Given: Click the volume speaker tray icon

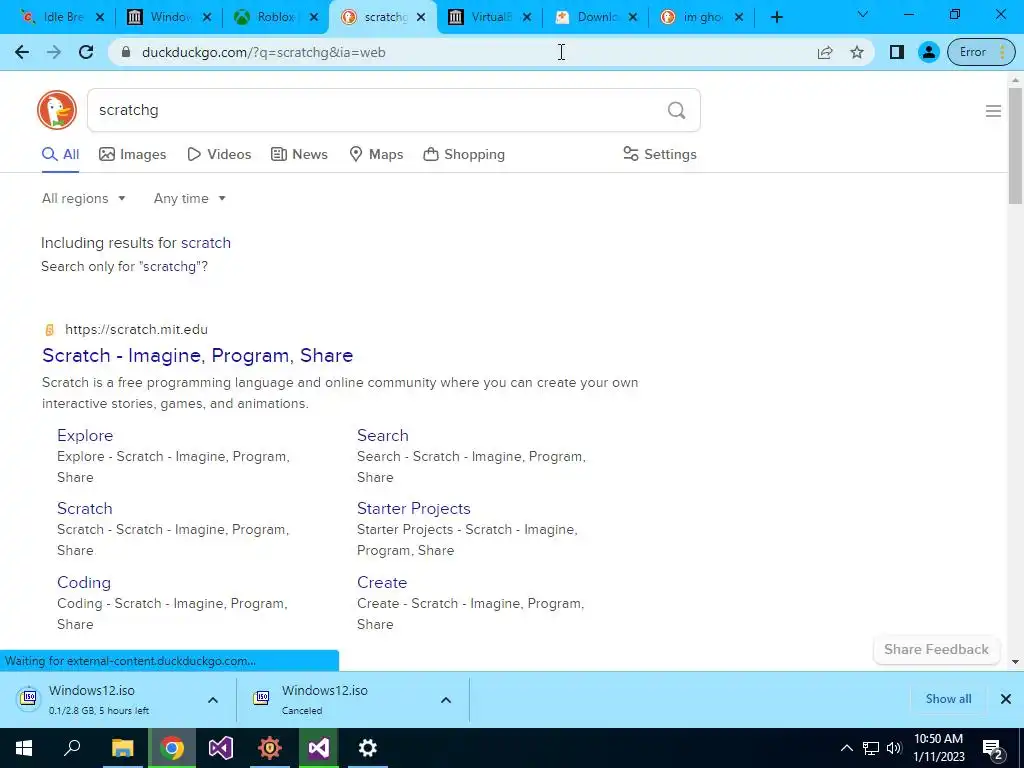Looking at the screenshot, I should pos(894,748).
